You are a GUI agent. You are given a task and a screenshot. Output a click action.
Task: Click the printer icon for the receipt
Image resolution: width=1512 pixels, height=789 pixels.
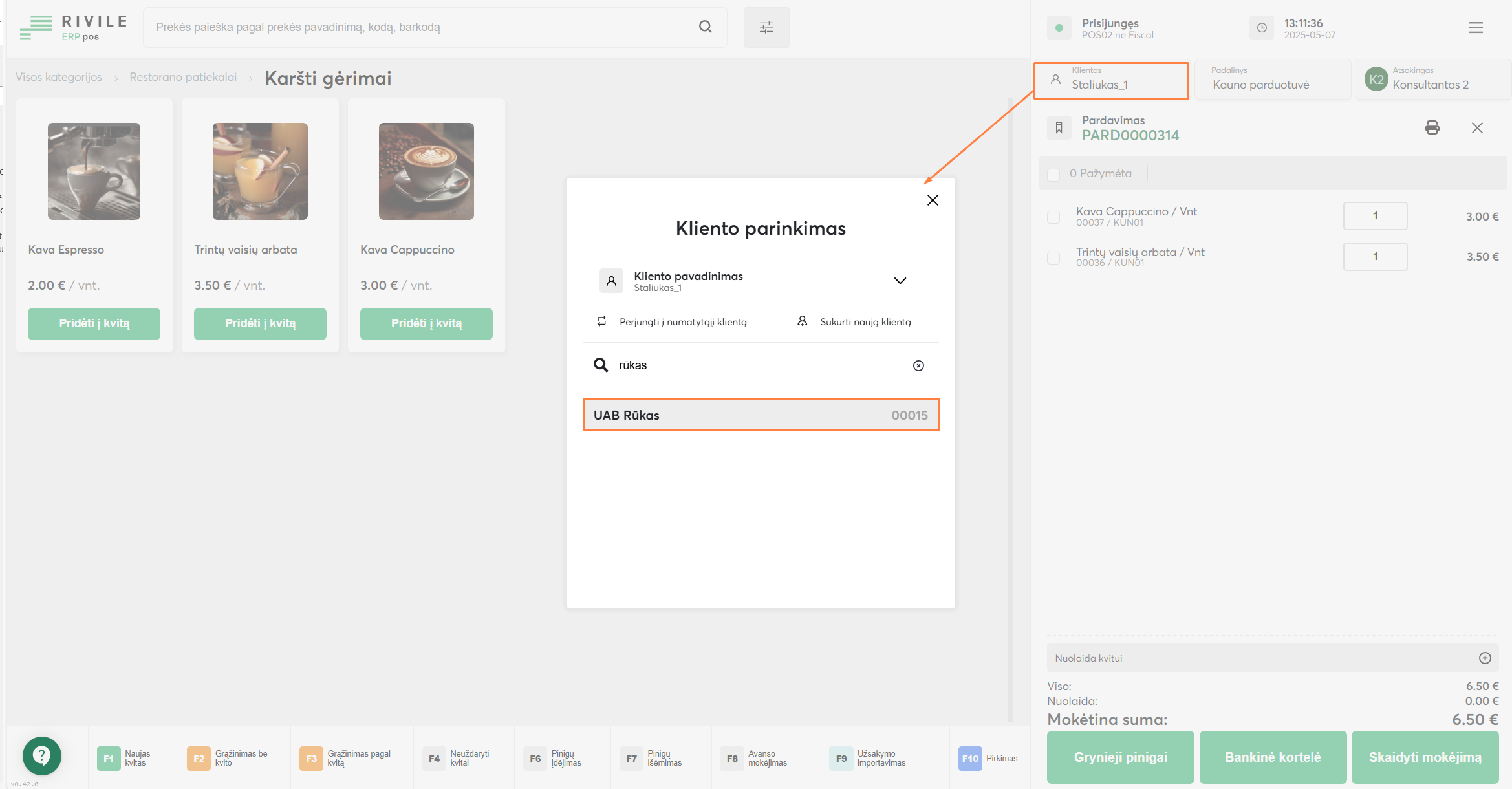click(1432, 127)
